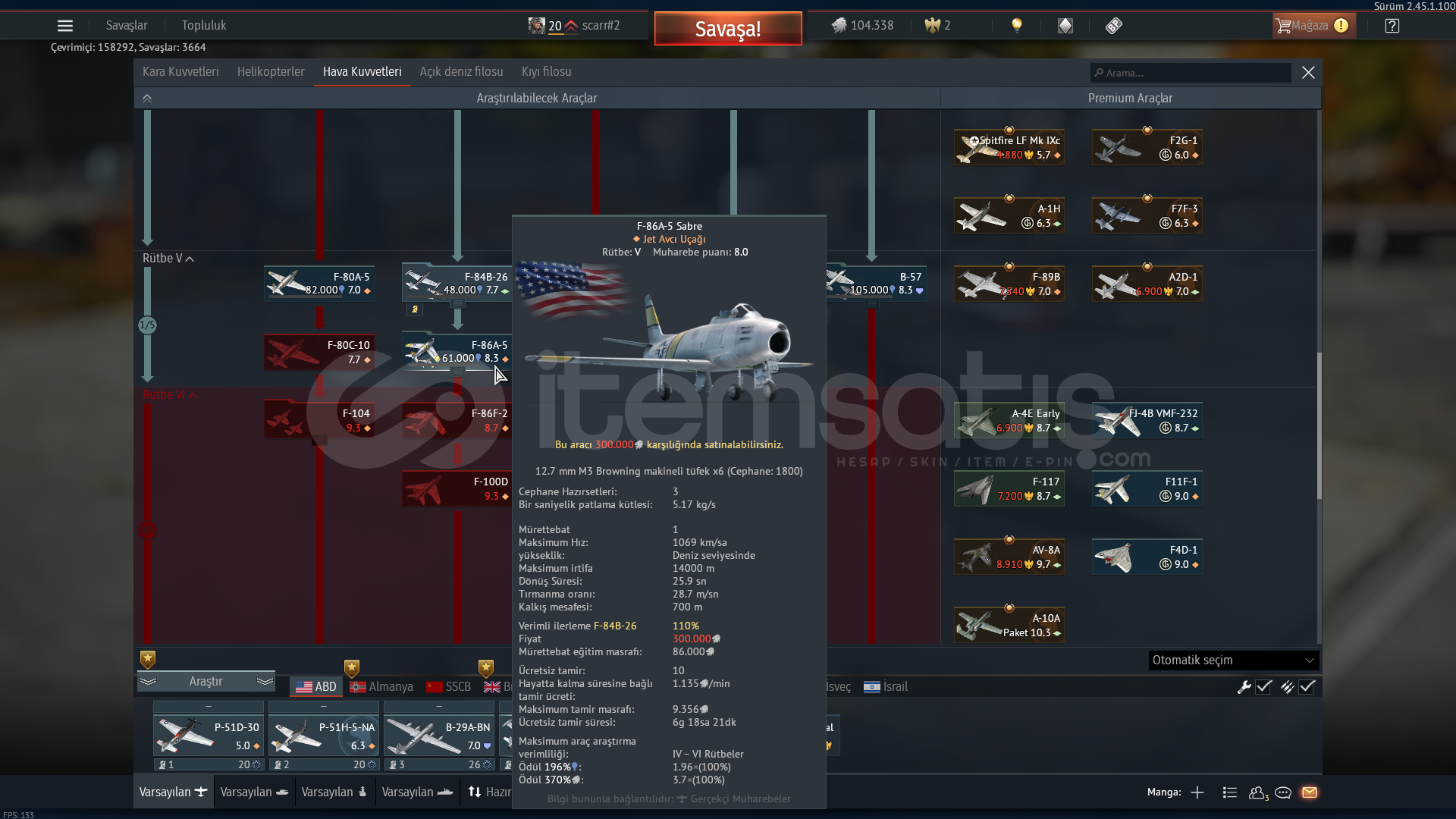Screen dimensions: 1456x819
Task: Open the Mağaza store button
Action: (x=1313, y=26)
